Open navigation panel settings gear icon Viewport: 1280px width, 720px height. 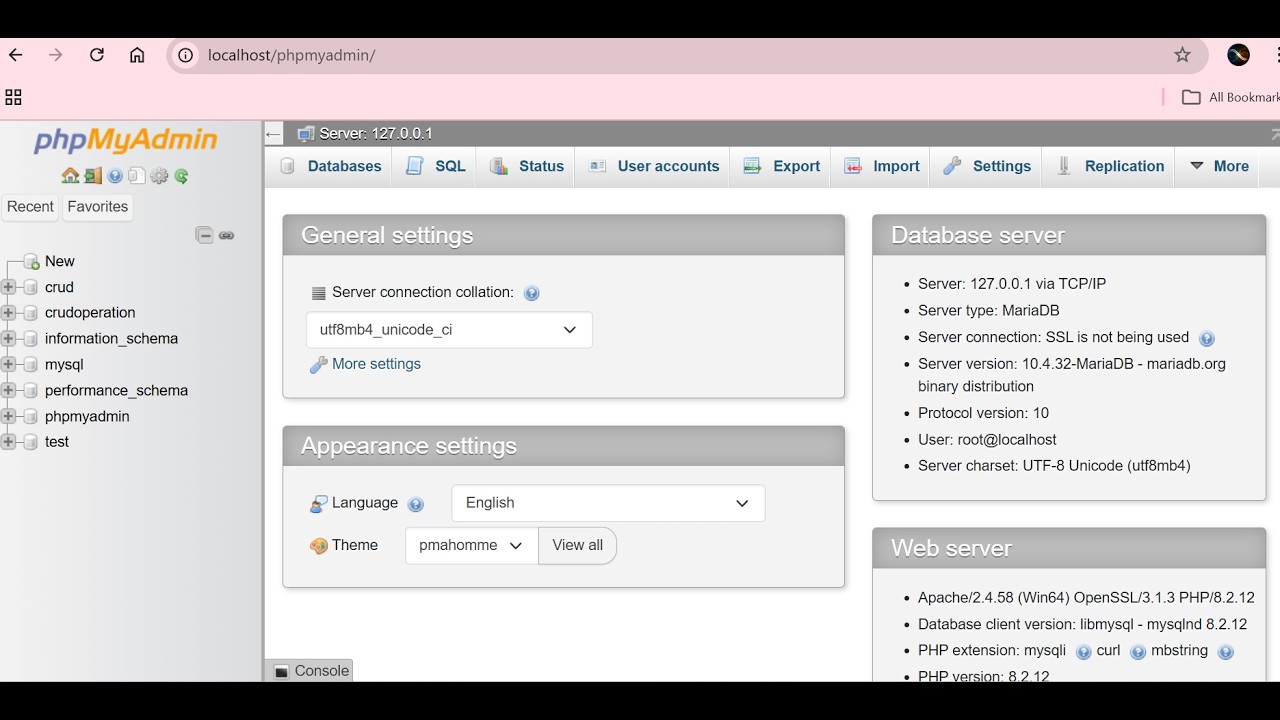coord(159,176)
